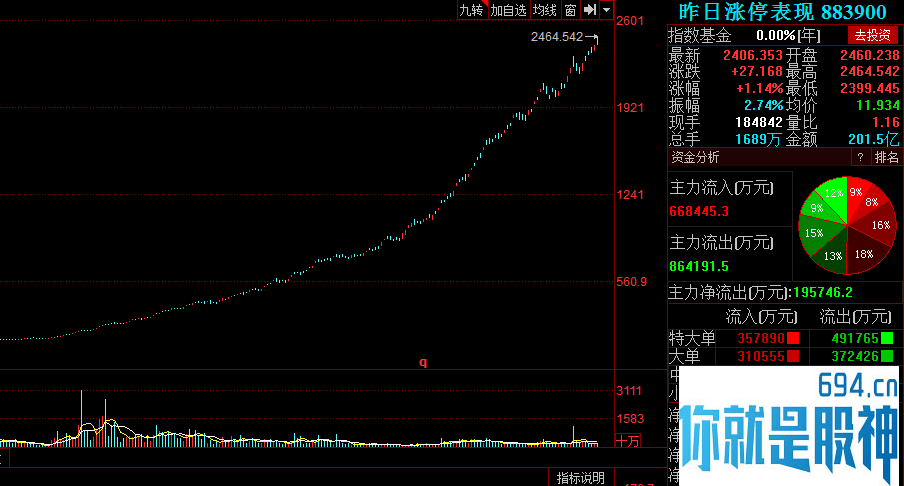The width and height of the screenshot is (904, 486).
Task: Click the 560.9 price axis label
Action: point(632,282)
